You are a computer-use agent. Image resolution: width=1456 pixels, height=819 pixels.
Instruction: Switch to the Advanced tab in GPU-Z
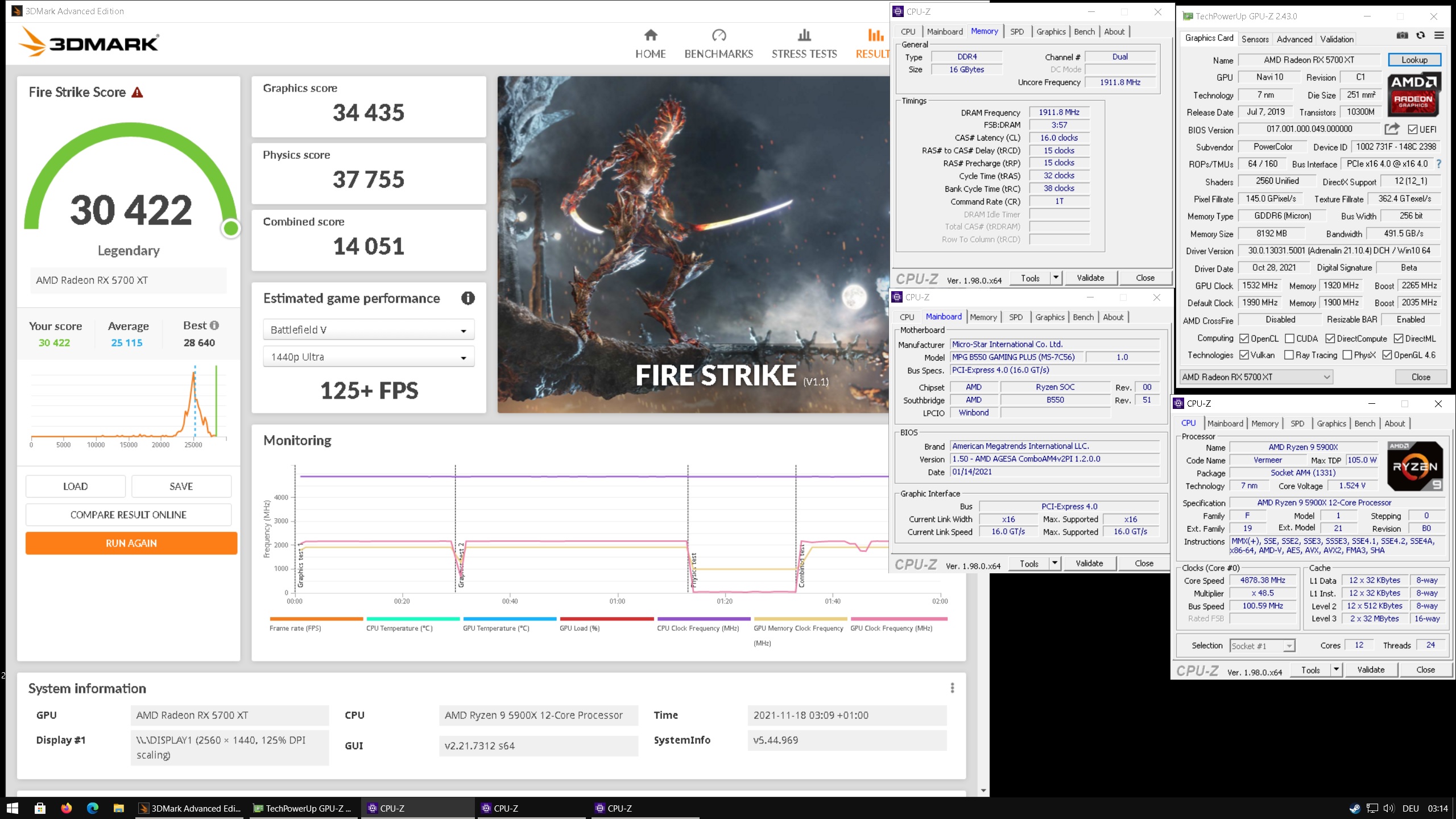click(x=1294, y=39)
